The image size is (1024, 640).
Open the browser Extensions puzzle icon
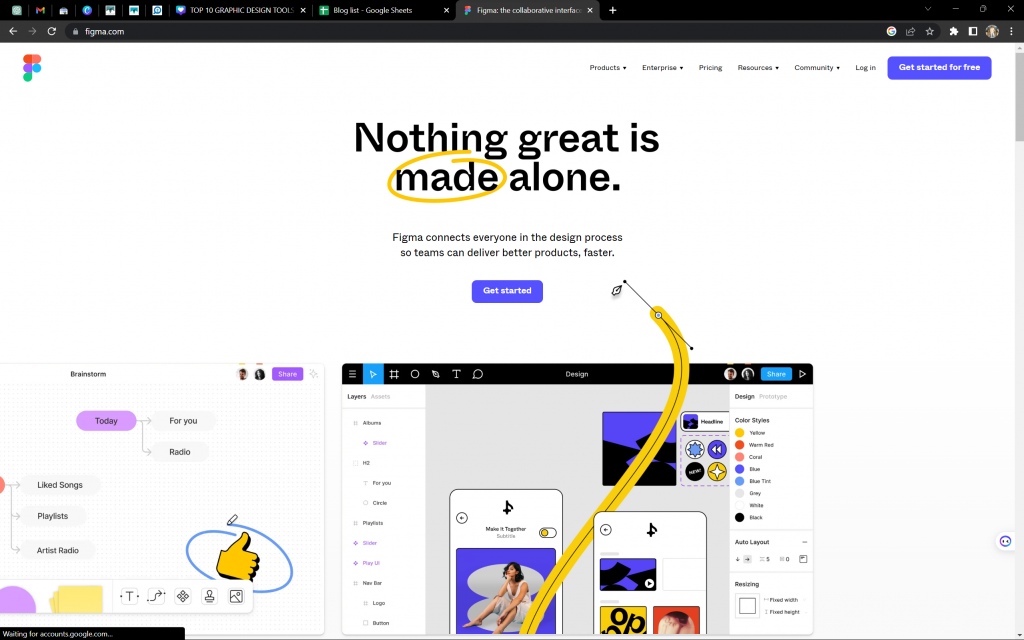point(953,31)
